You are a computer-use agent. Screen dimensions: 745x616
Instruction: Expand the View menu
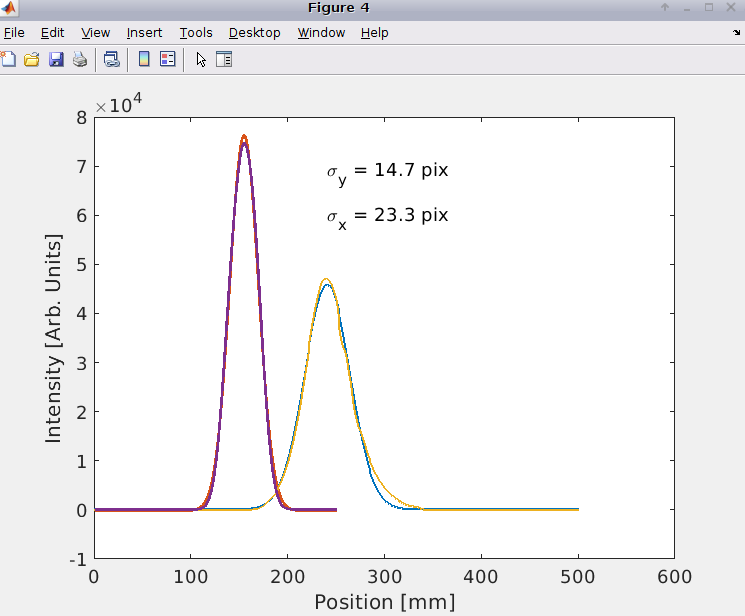pyautogui.click(x=96, y=33)
